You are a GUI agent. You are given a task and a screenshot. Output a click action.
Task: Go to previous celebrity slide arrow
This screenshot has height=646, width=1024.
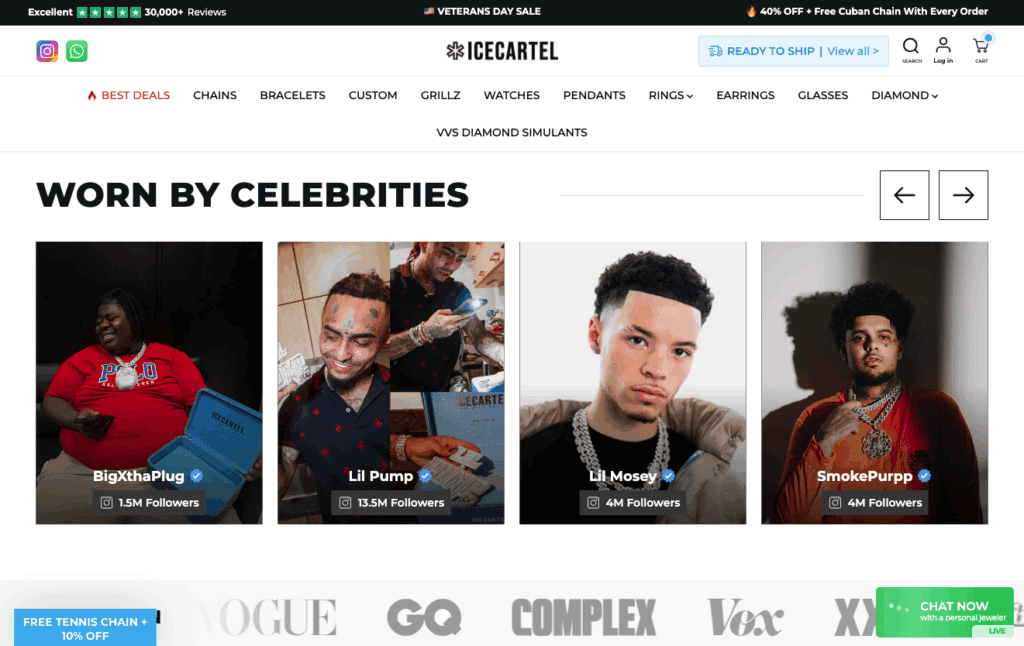click(904, 195)
